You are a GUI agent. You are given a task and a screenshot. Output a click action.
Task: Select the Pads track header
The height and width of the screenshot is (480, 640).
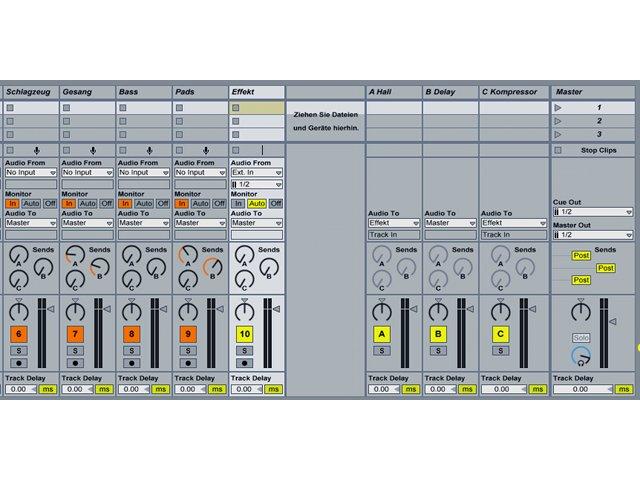[x=200, y=92]
